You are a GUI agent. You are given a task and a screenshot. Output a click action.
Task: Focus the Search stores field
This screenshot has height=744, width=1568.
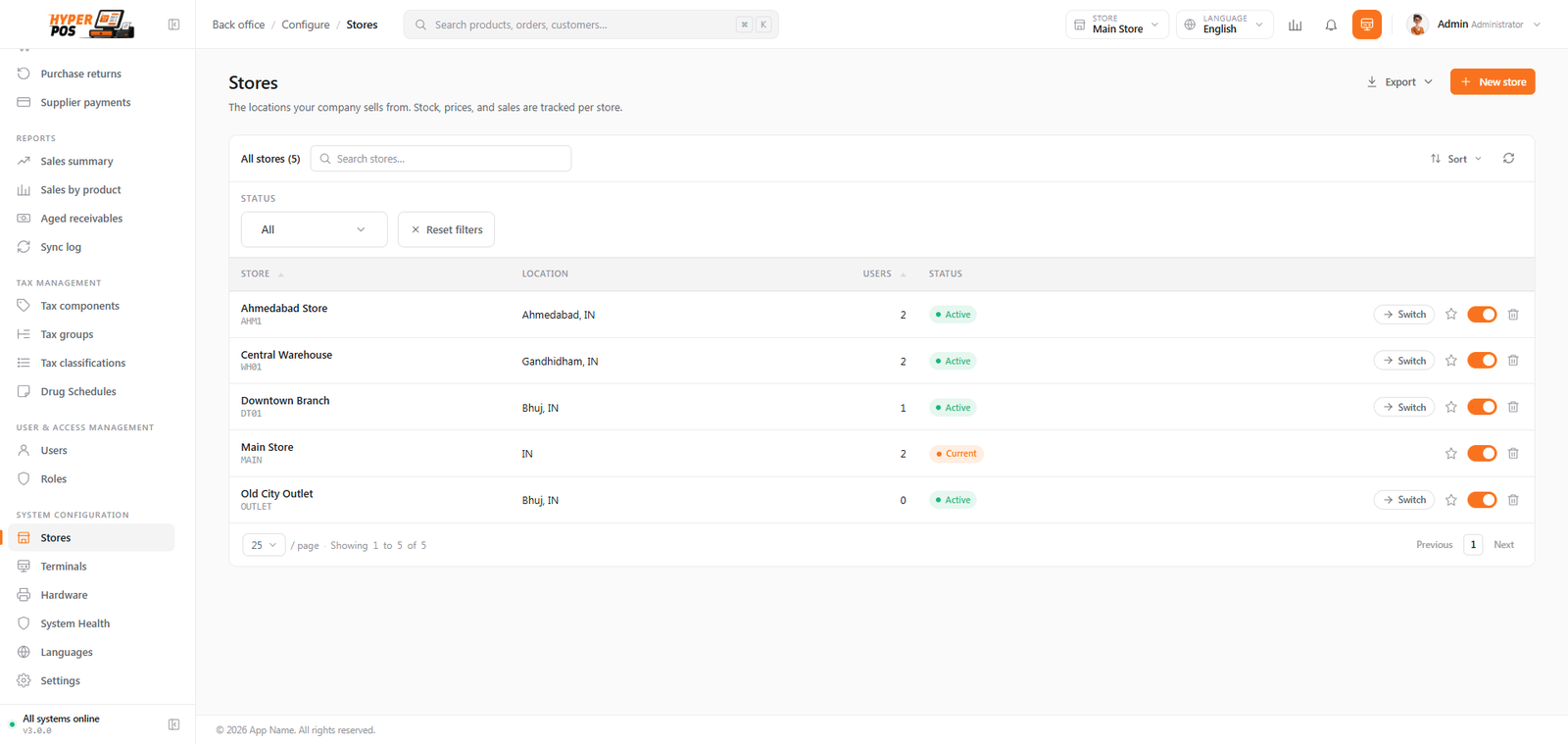pyautogui.click(x=441, y=159)
